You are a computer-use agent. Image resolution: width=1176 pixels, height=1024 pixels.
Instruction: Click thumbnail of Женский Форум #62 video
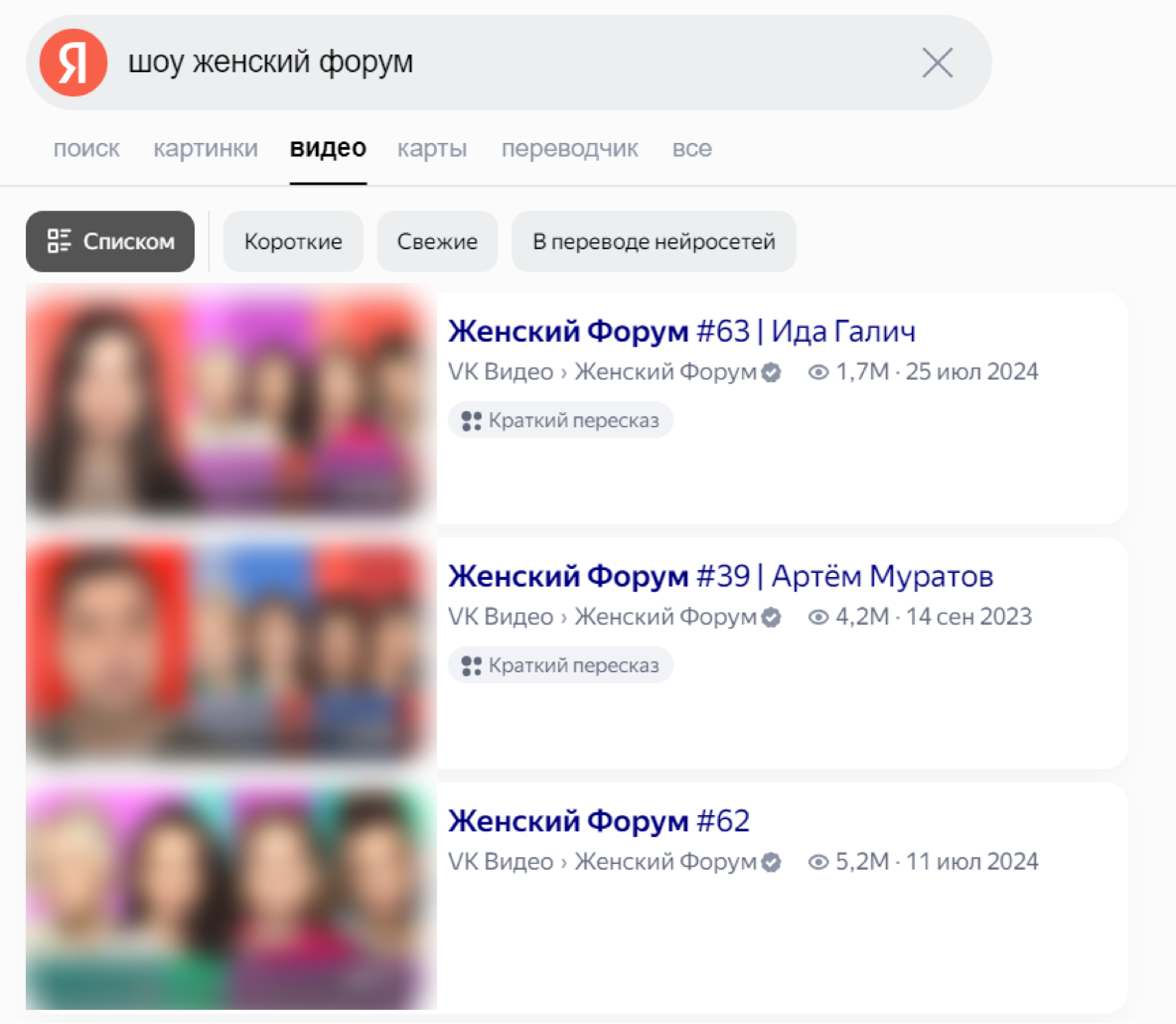tap(231, 895)
